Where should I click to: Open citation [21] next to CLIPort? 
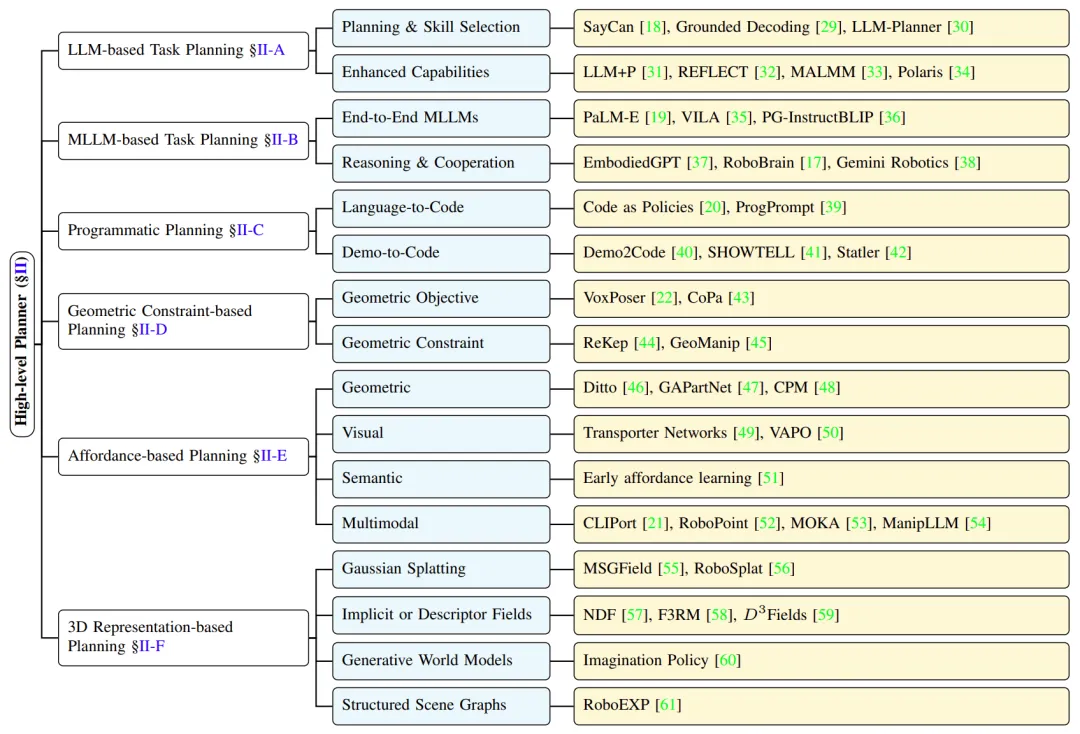pos(656,523)
